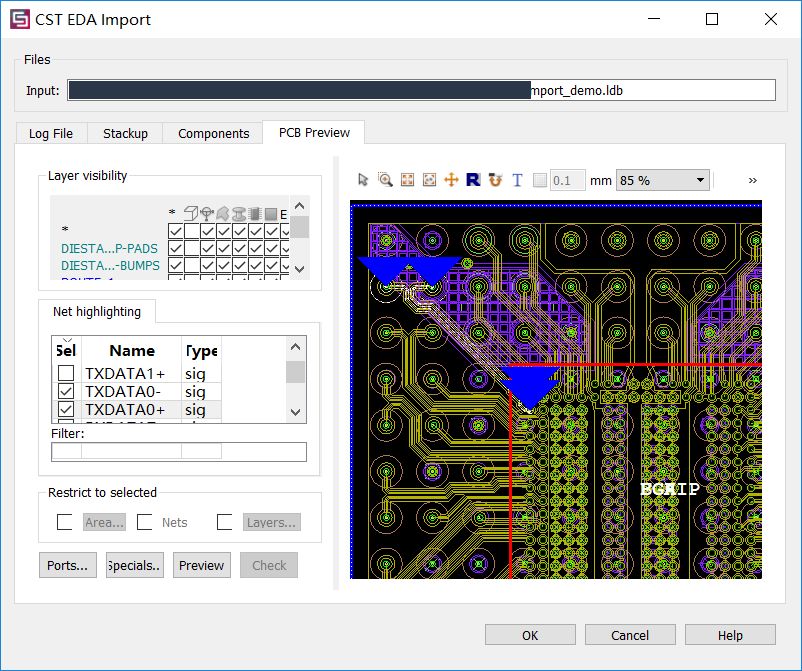Click the chip component column header icon
This screenshot has width=802, height=671.
pyautogui.click(x=255, y=213)
